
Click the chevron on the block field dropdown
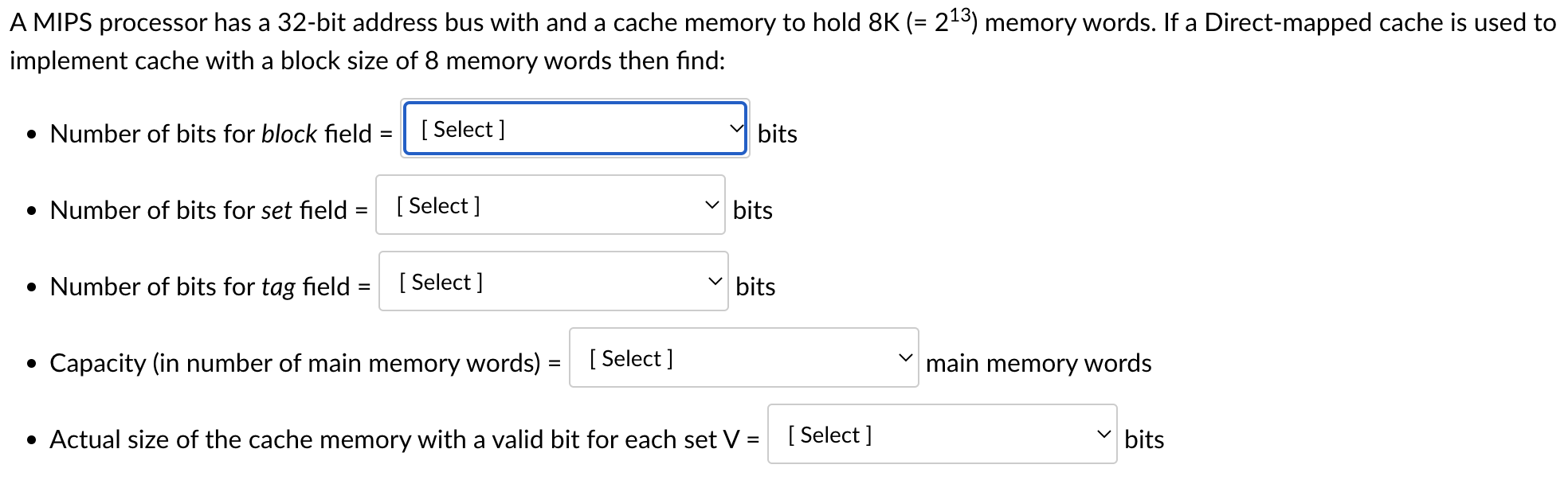pyautogui.click(x=735, y=127)
